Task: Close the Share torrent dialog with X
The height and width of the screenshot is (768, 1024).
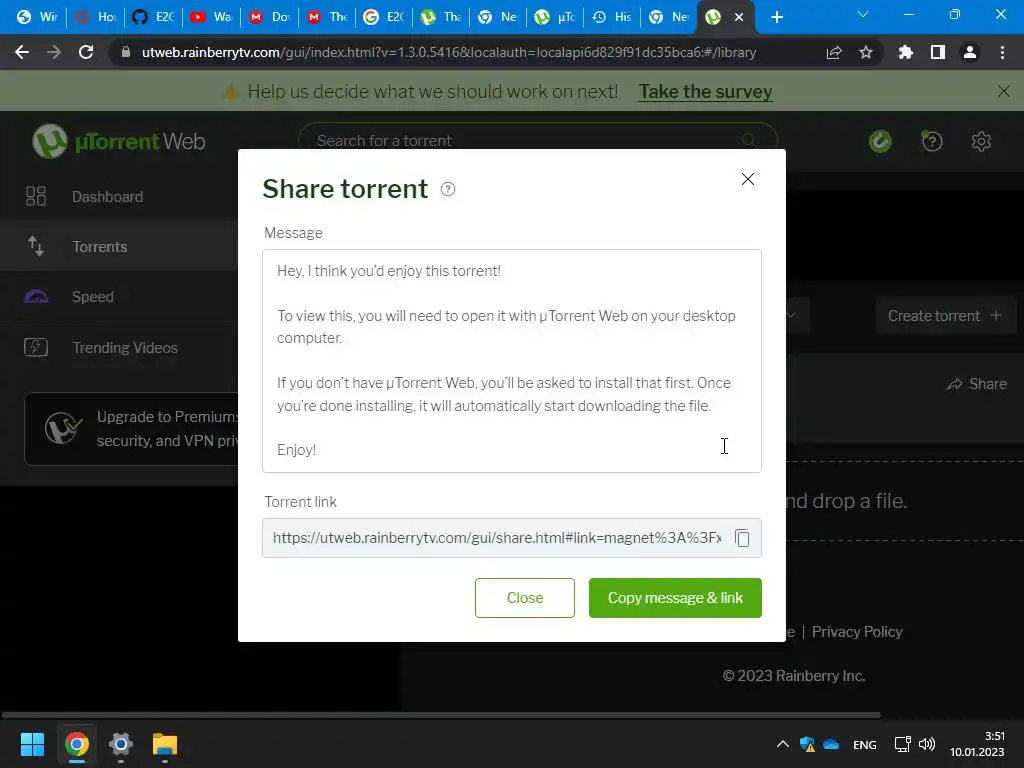Action: point(748,179)
